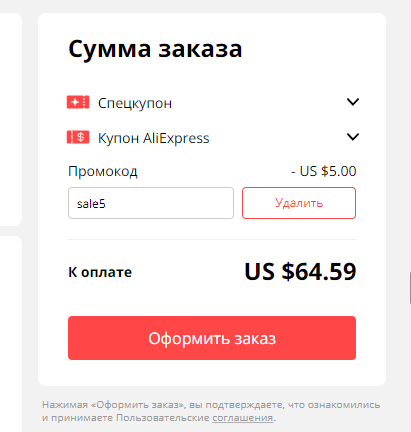
Task: Click the Купон AliExpress dollar ticket icon
Action: pyautogui.click(x=78, y=137)
